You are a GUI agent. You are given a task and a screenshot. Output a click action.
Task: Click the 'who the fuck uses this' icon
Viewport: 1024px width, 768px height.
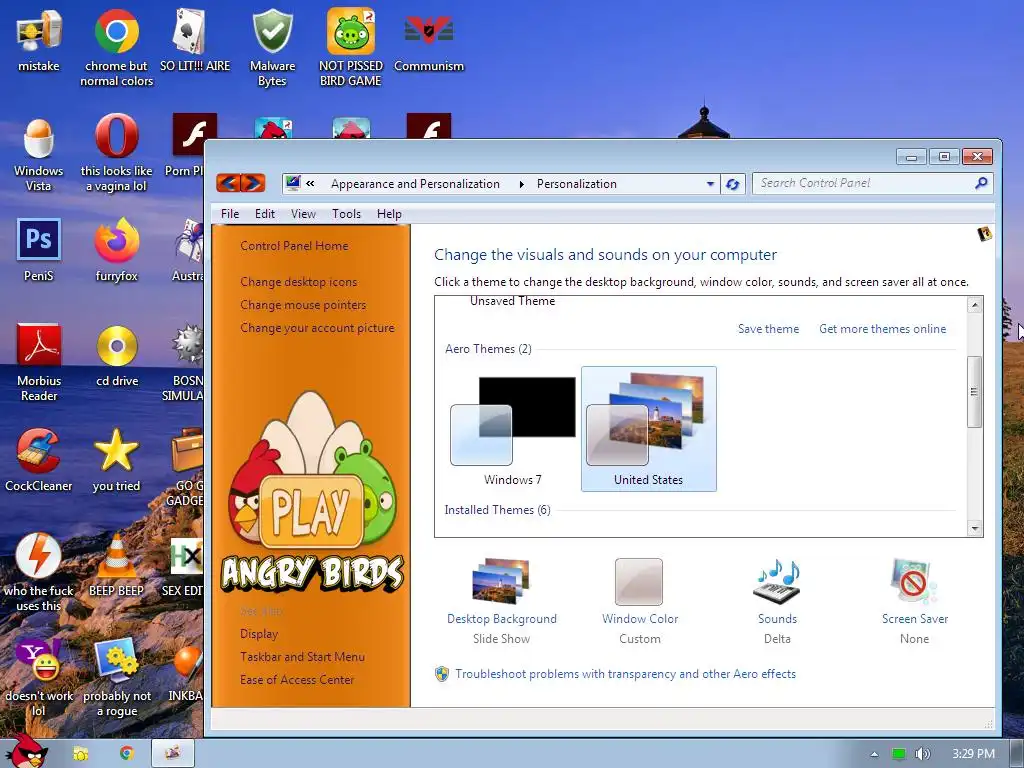click(x=39, y=573)
